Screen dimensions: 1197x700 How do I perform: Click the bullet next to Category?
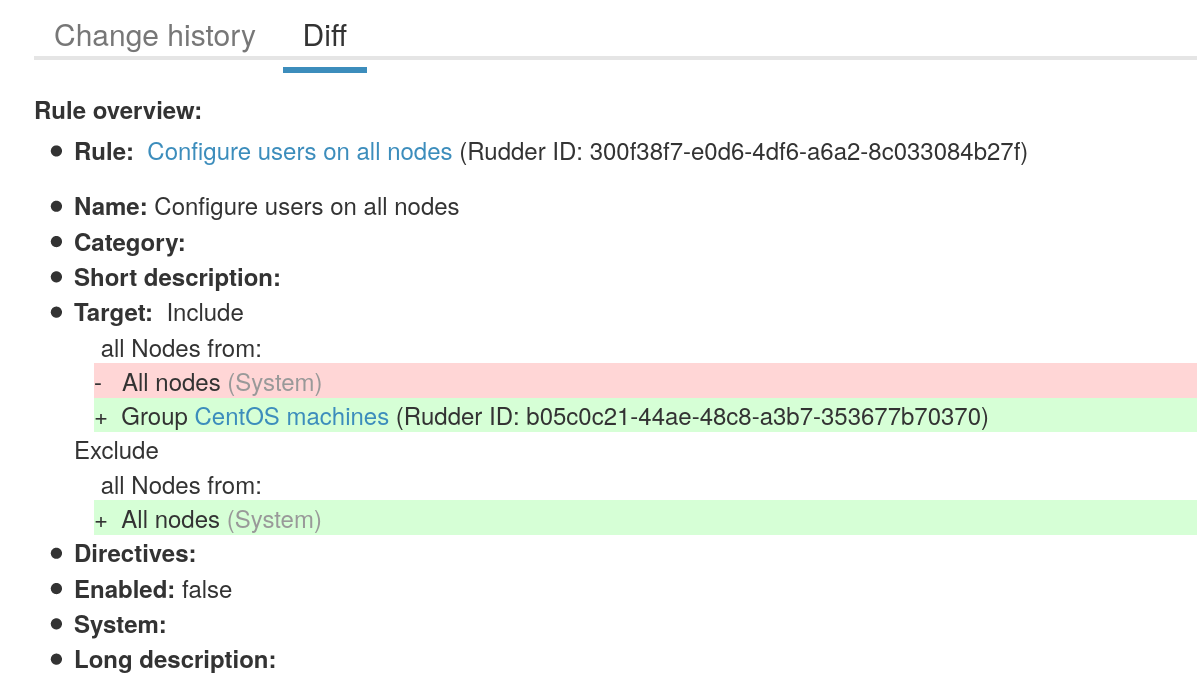coord(58,242)
